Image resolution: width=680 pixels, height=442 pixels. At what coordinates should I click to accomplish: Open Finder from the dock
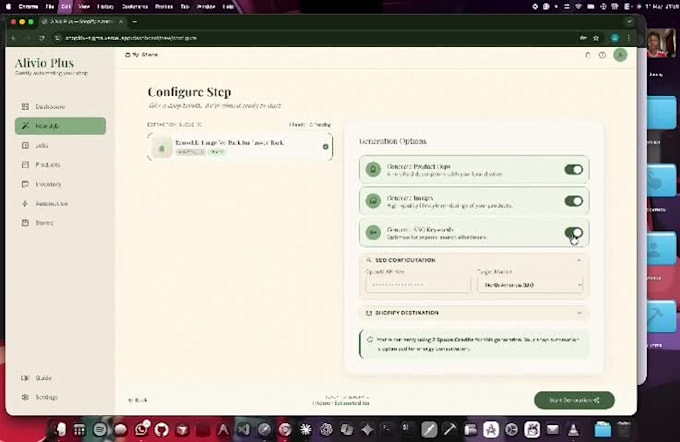click(59, 429)
